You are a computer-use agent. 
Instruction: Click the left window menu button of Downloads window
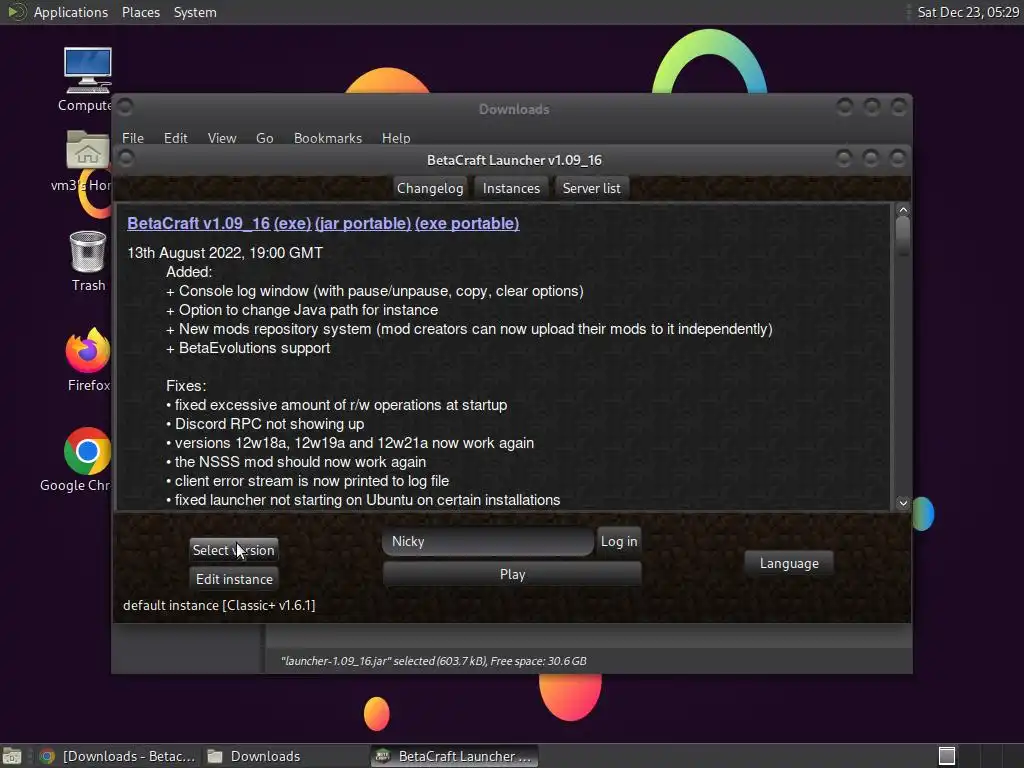pyautogui.click(x=126, y=106)
